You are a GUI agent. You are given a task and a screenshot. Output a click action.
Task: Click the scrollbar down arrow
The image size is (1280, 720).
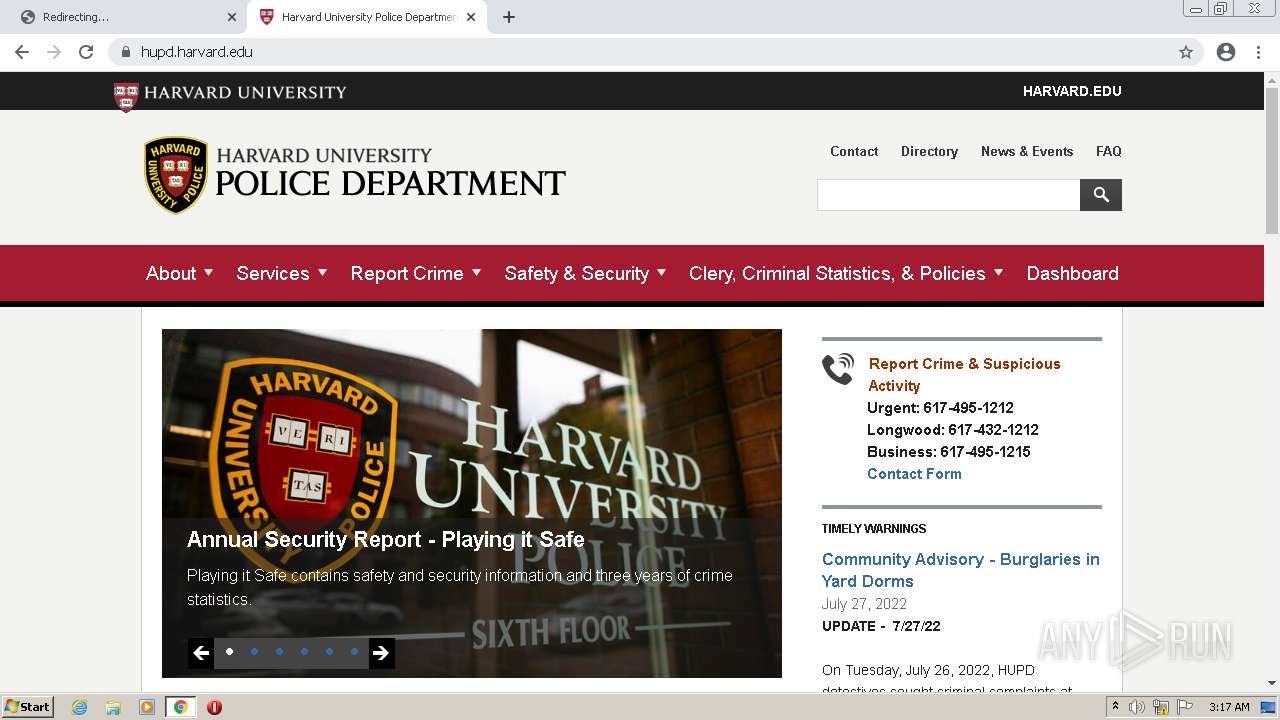[x=1272, y=683]
